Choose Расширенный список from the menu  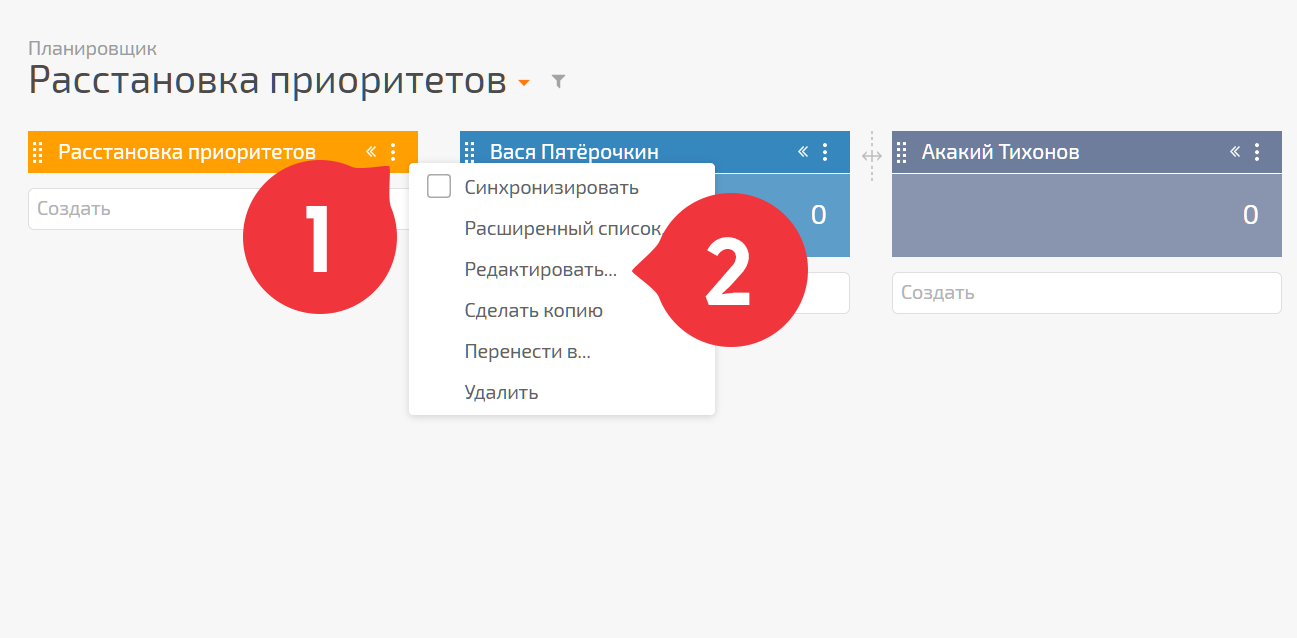(x=563, y=228)
